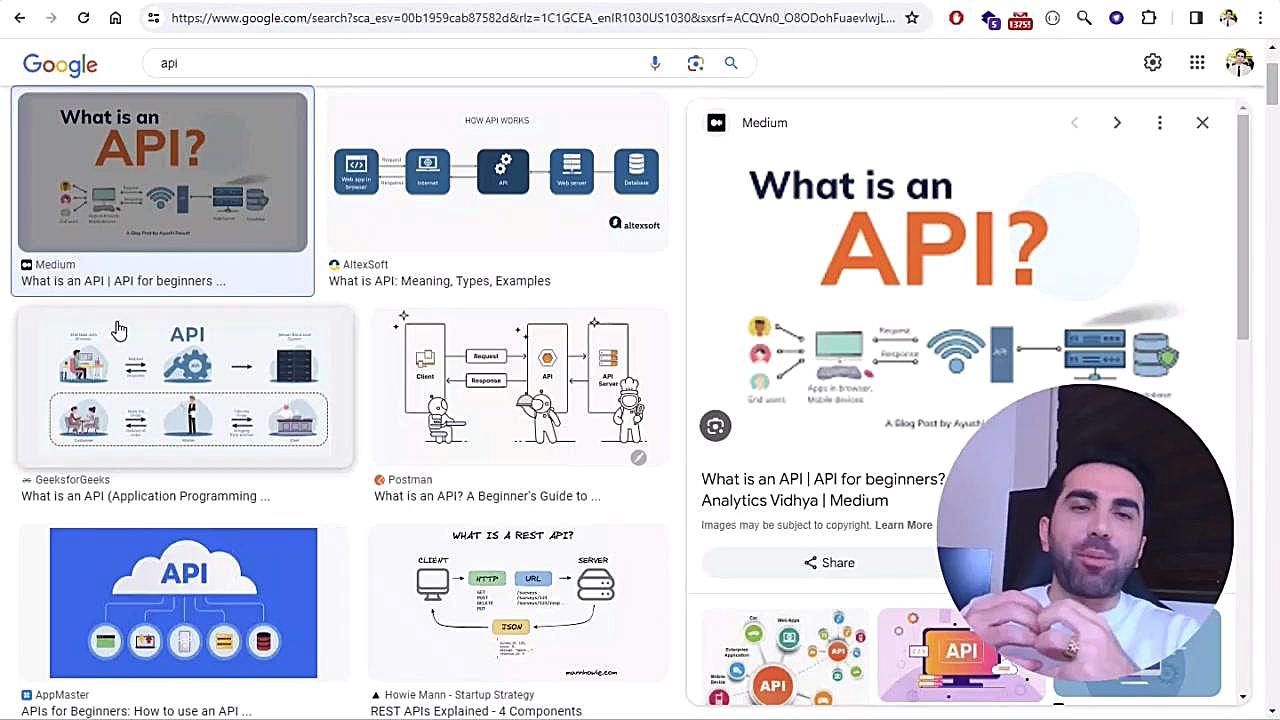Open What is an API? A Beginner's Guide
The height and width of the screenshot is (720, 1280).
487,496
